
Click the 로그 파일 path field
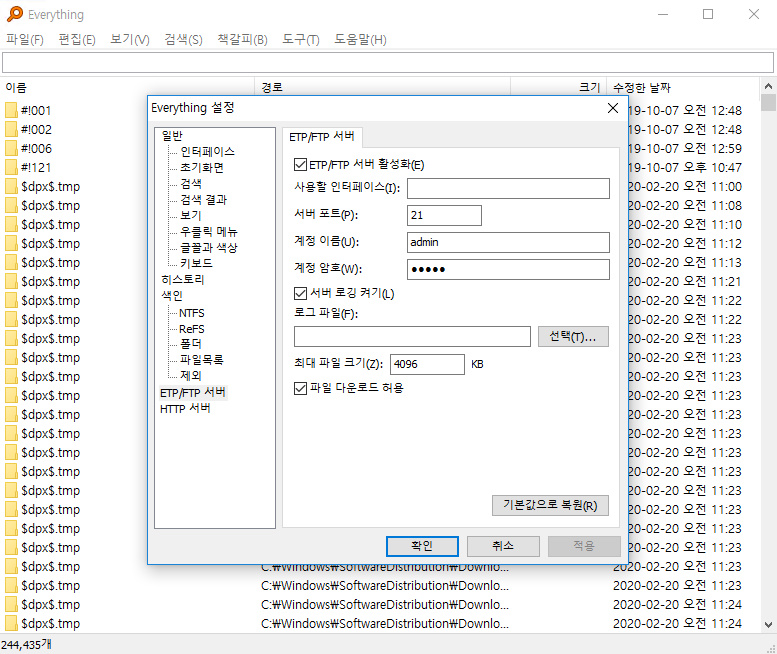point(412,337)
